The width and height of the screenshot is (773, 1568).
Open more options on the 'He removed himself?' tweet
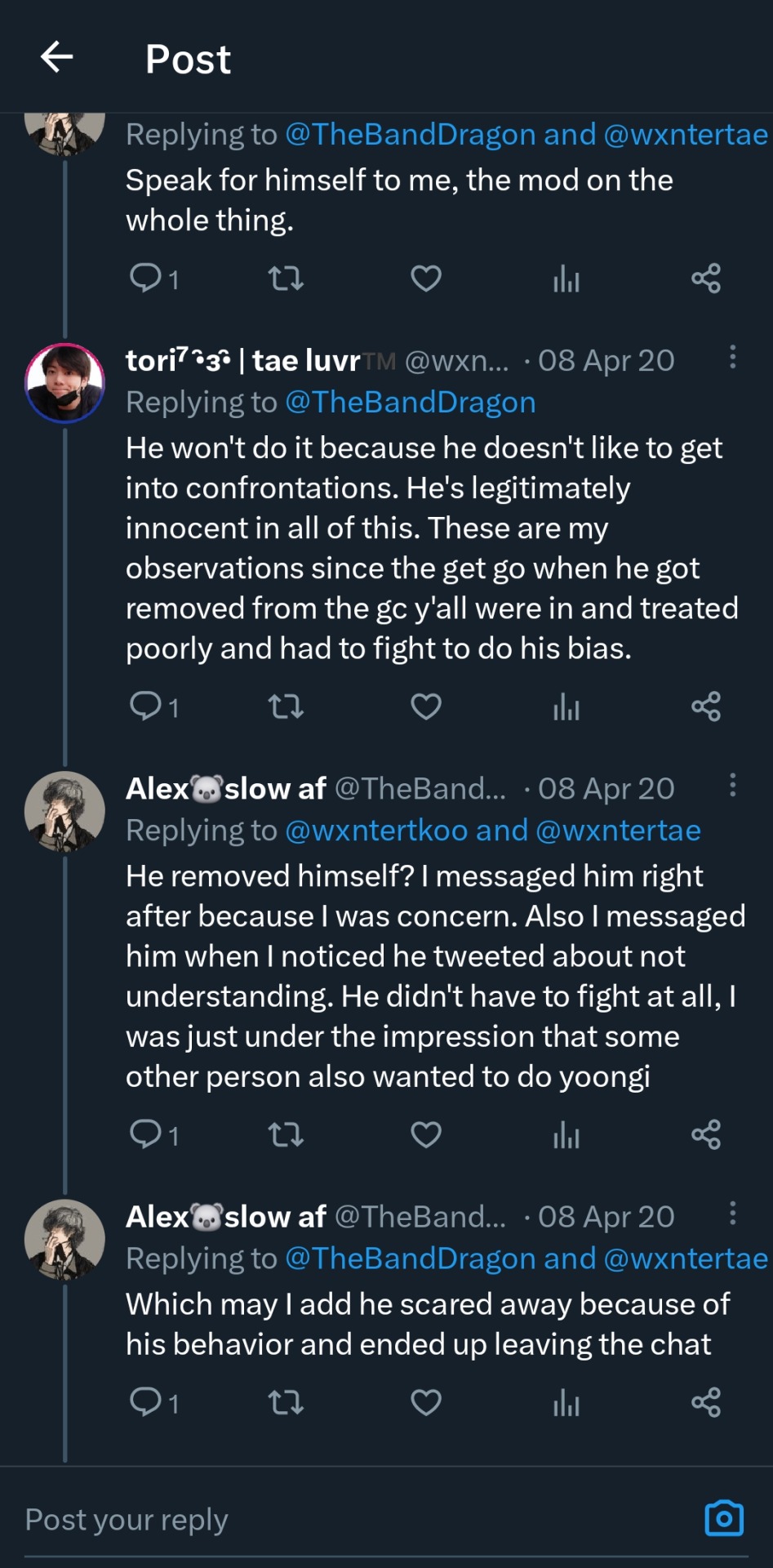click(x=732, y=785)
